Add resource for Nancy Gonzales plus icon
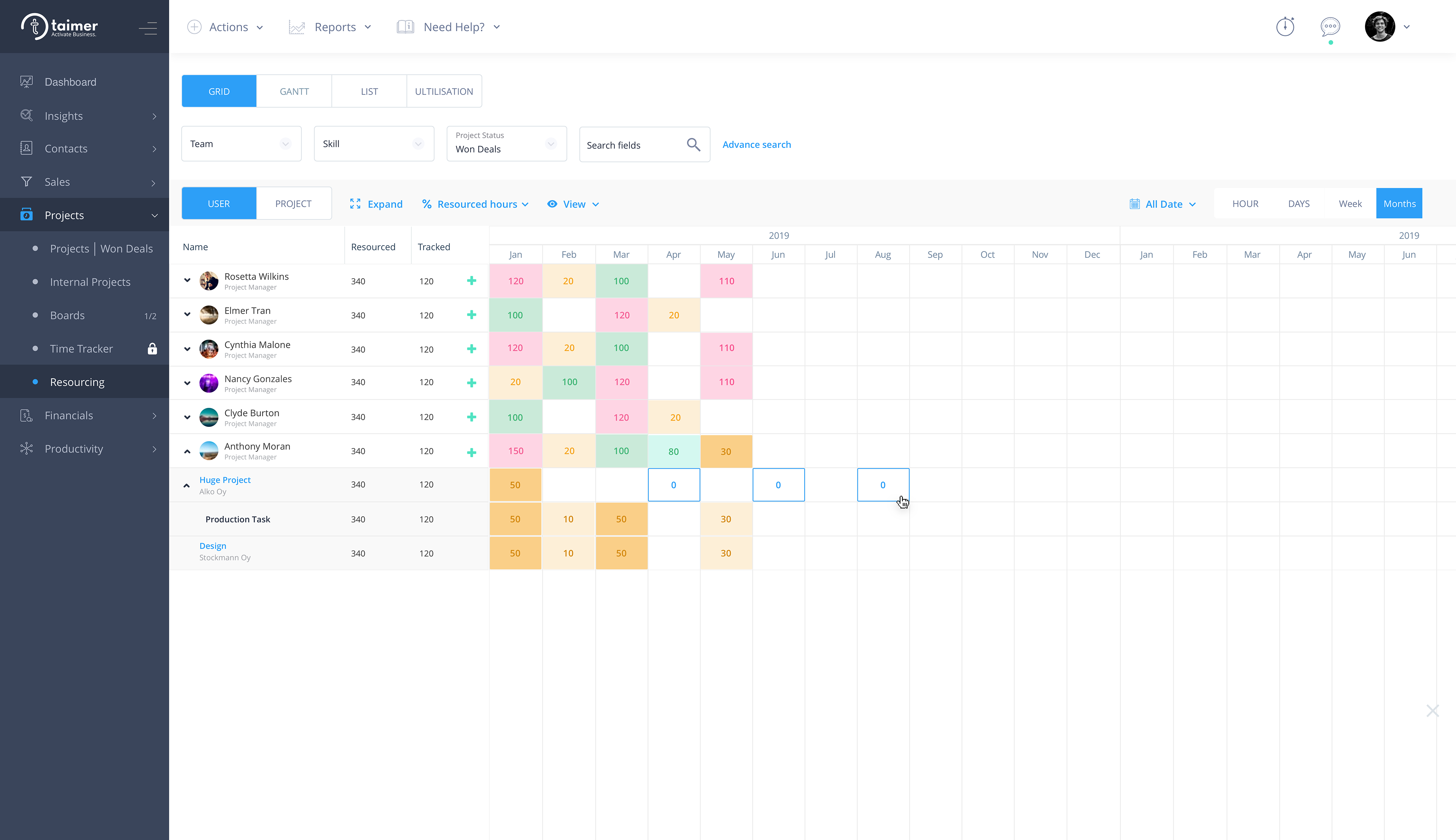 pos(471,382)
